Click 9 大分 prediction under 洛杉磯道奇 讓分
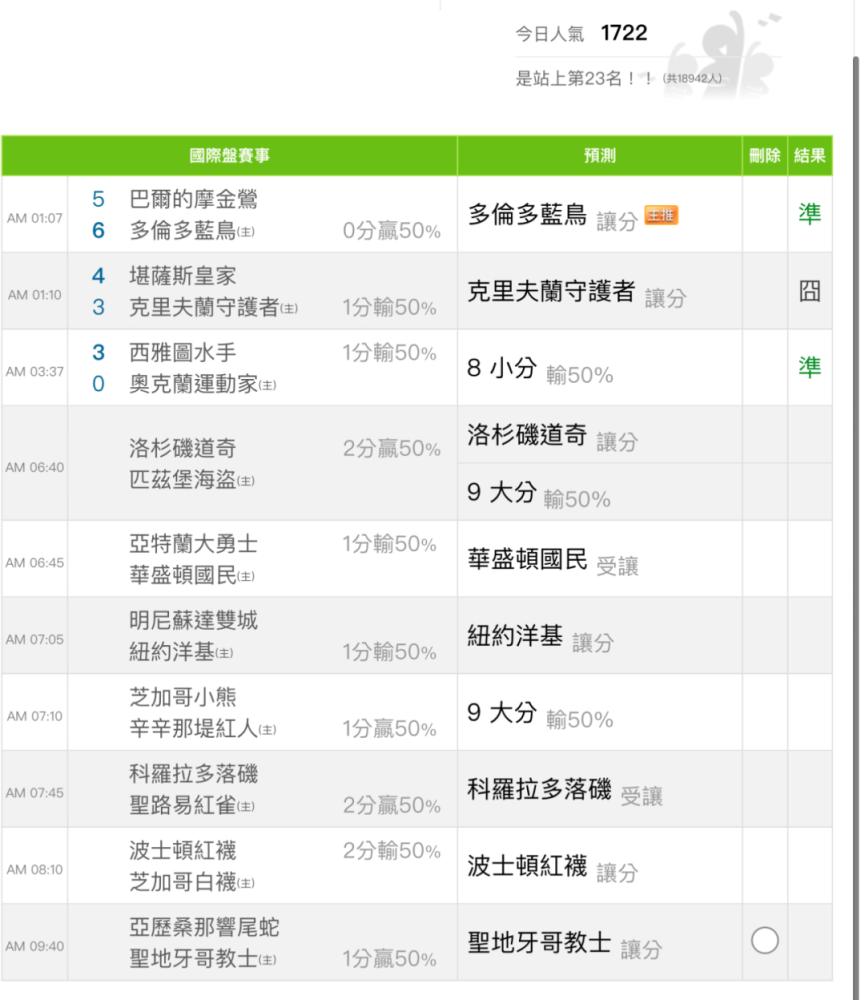The height and width of the screenshot is (1000, 865). pyautogui.click(x=538, y=494)
